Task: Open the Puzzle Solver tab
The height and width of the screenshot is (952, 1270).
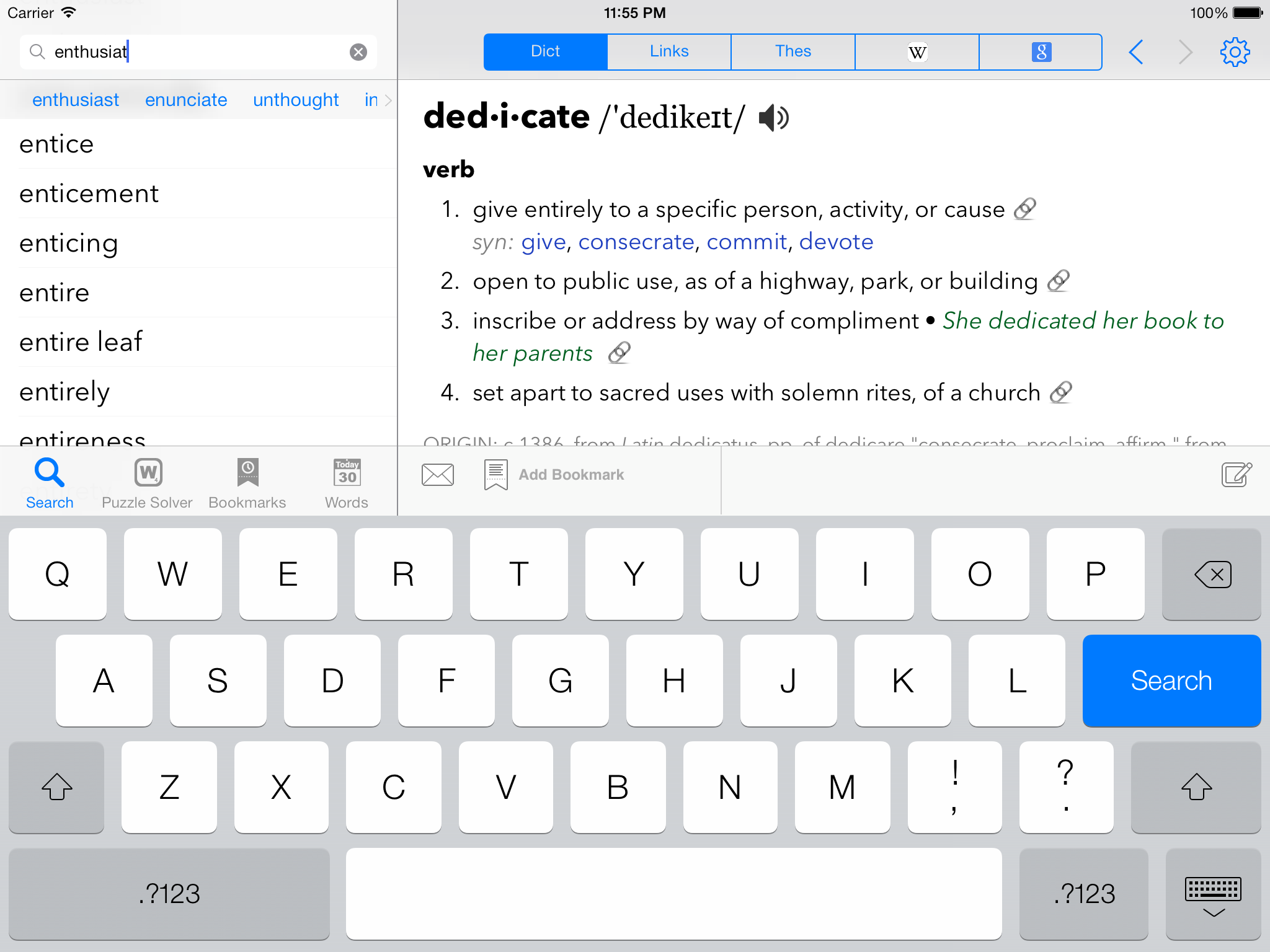Action: [147, 483]
